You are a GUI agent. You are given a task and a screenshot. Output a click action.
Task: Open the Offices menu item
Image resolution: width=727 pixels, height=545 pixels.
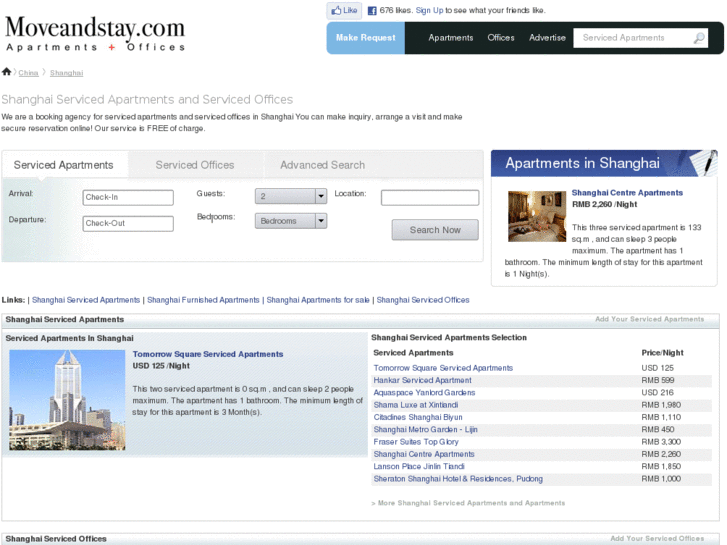(x=501, y=38)
